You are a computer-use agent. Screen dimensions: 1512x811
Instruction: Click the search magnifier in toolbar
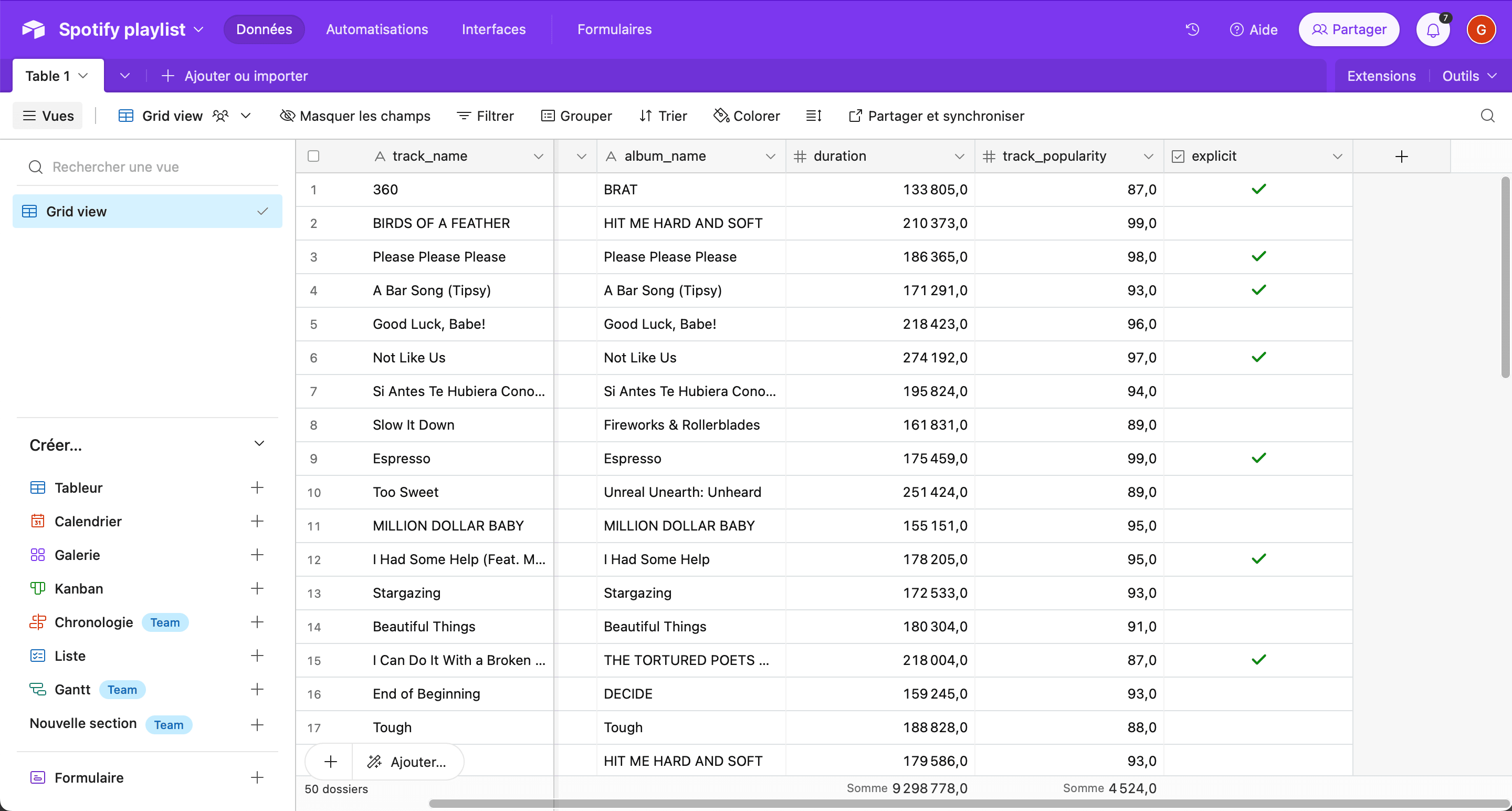coord(1487,116)
